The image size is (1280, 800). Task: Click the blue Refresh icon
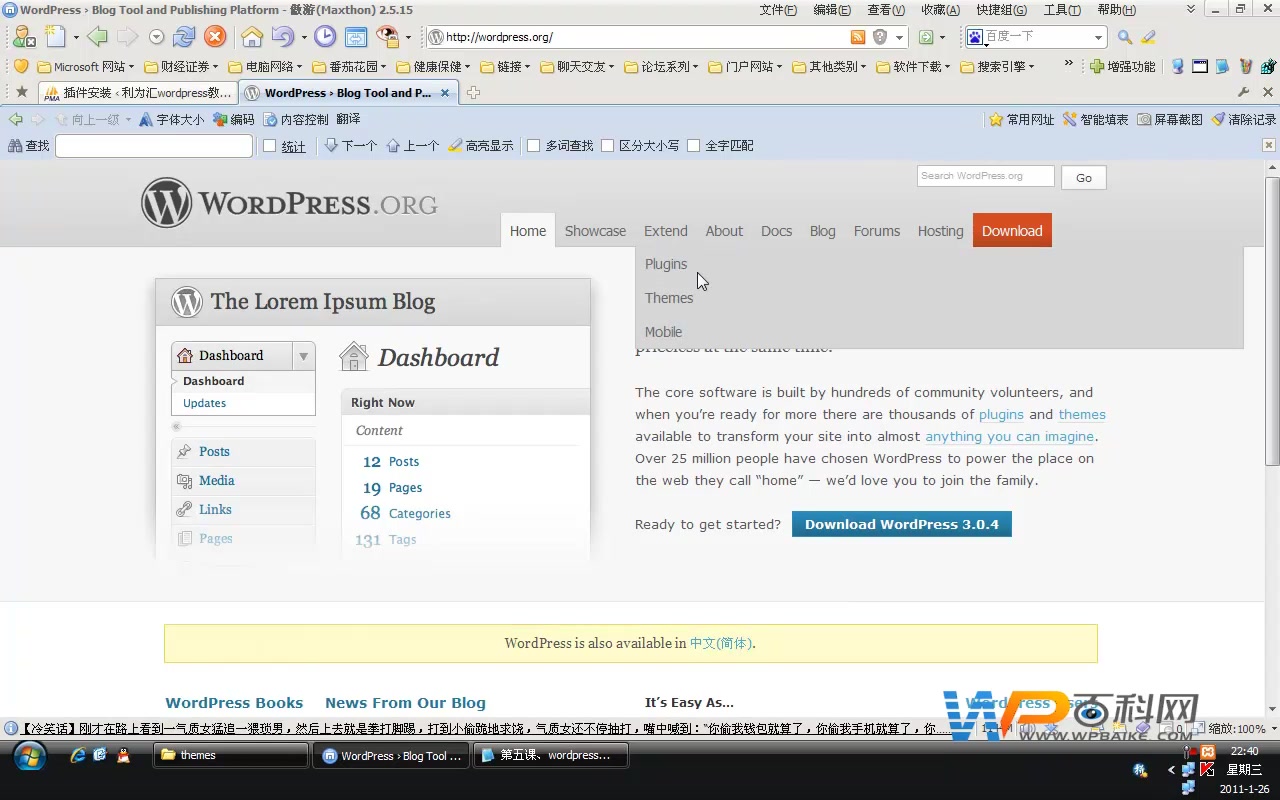click(184, 37)
